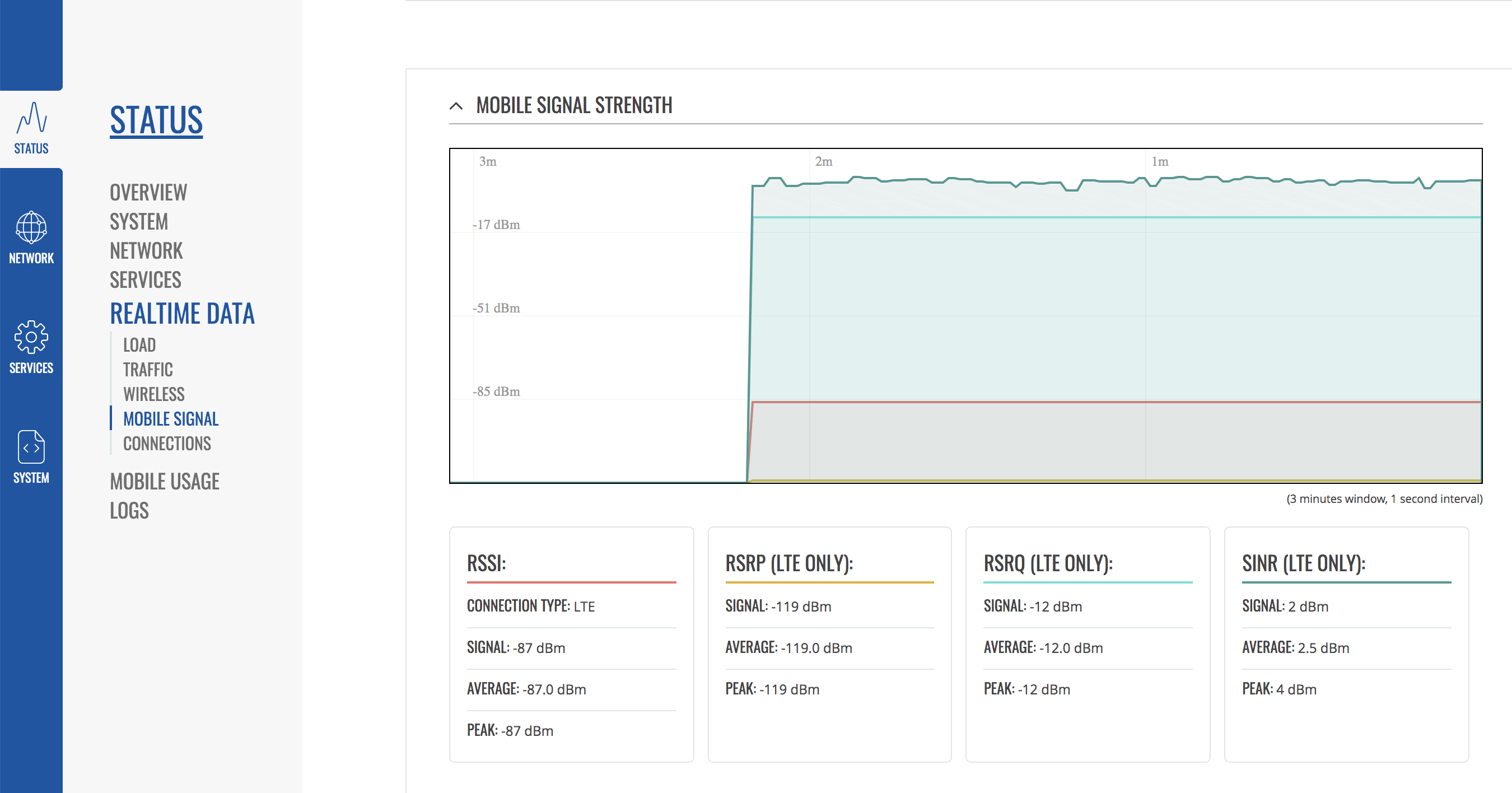
Task: Open the Services status page
Action: point(146,280)
